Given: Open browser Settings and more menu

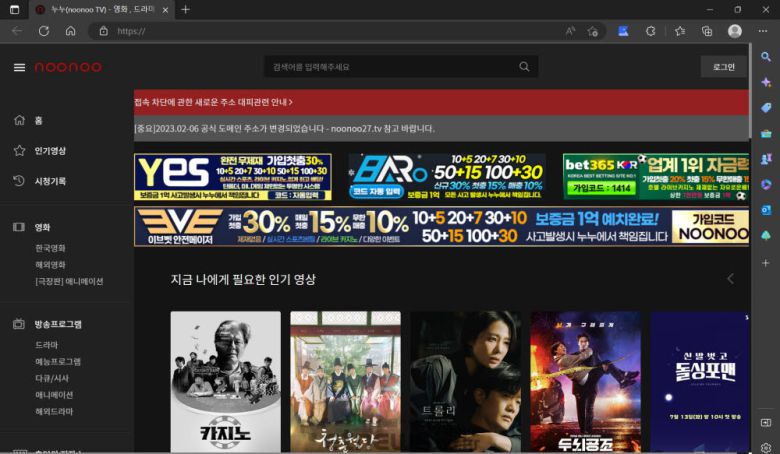Looking at the screenshot, I should (763, 31).
